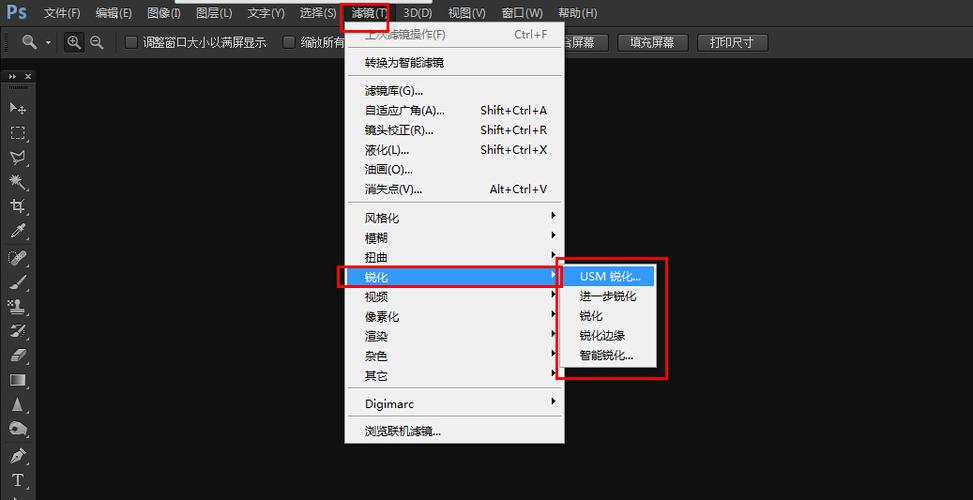Open the 3D(D) menu

(x=418, y=12)
